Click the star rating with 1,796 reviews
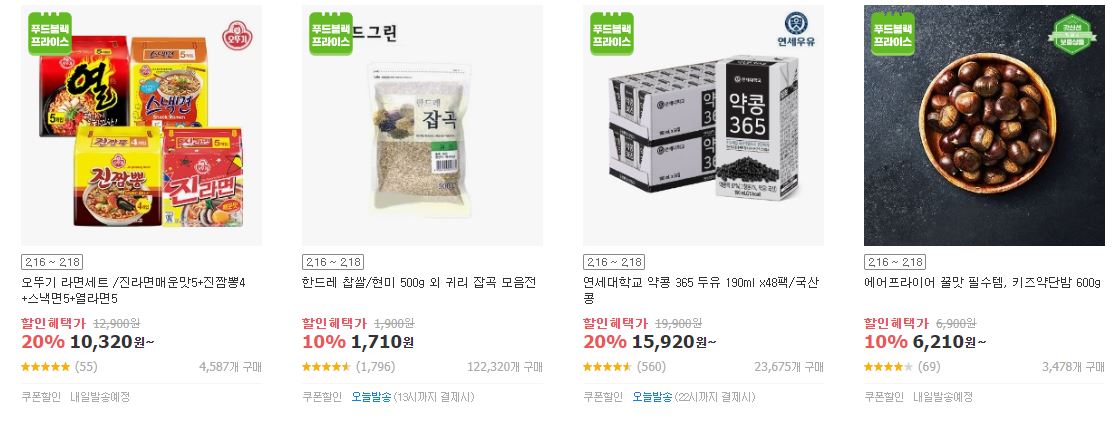 click(x=327, y=367)
